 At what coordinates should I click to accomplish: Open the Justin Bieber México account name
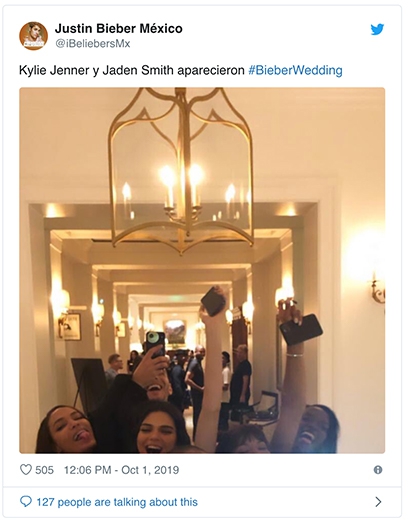point(119,28)
